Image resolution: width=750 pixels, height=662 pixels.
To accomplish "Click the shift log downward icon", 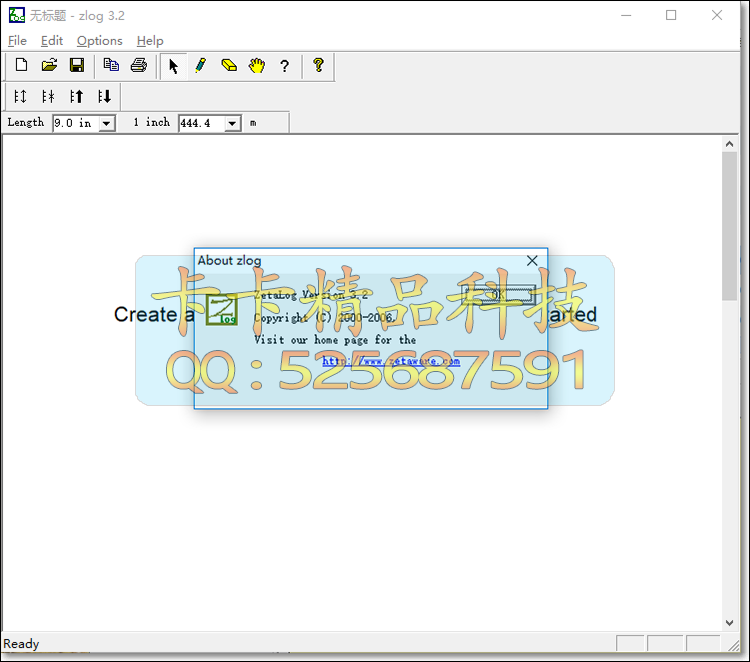I will click(x=104, y=97).
